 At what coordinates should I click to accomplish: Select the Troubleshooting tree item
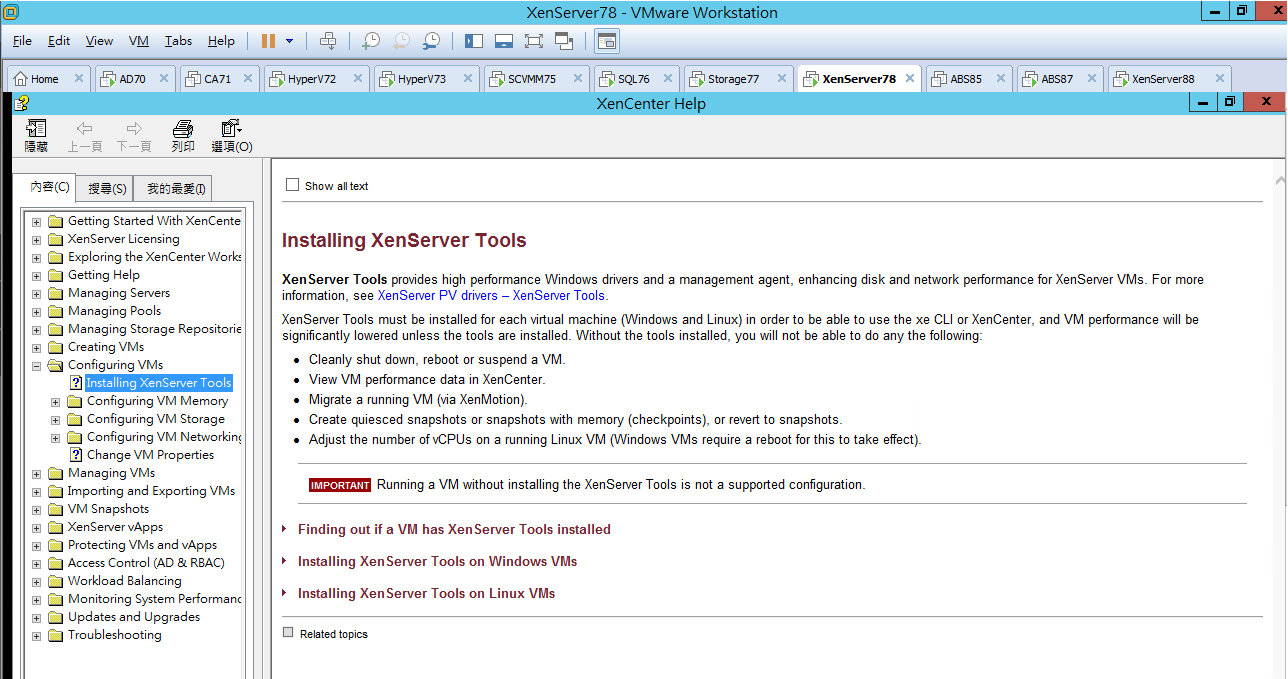pyautogui.click(x=114, y=635)
